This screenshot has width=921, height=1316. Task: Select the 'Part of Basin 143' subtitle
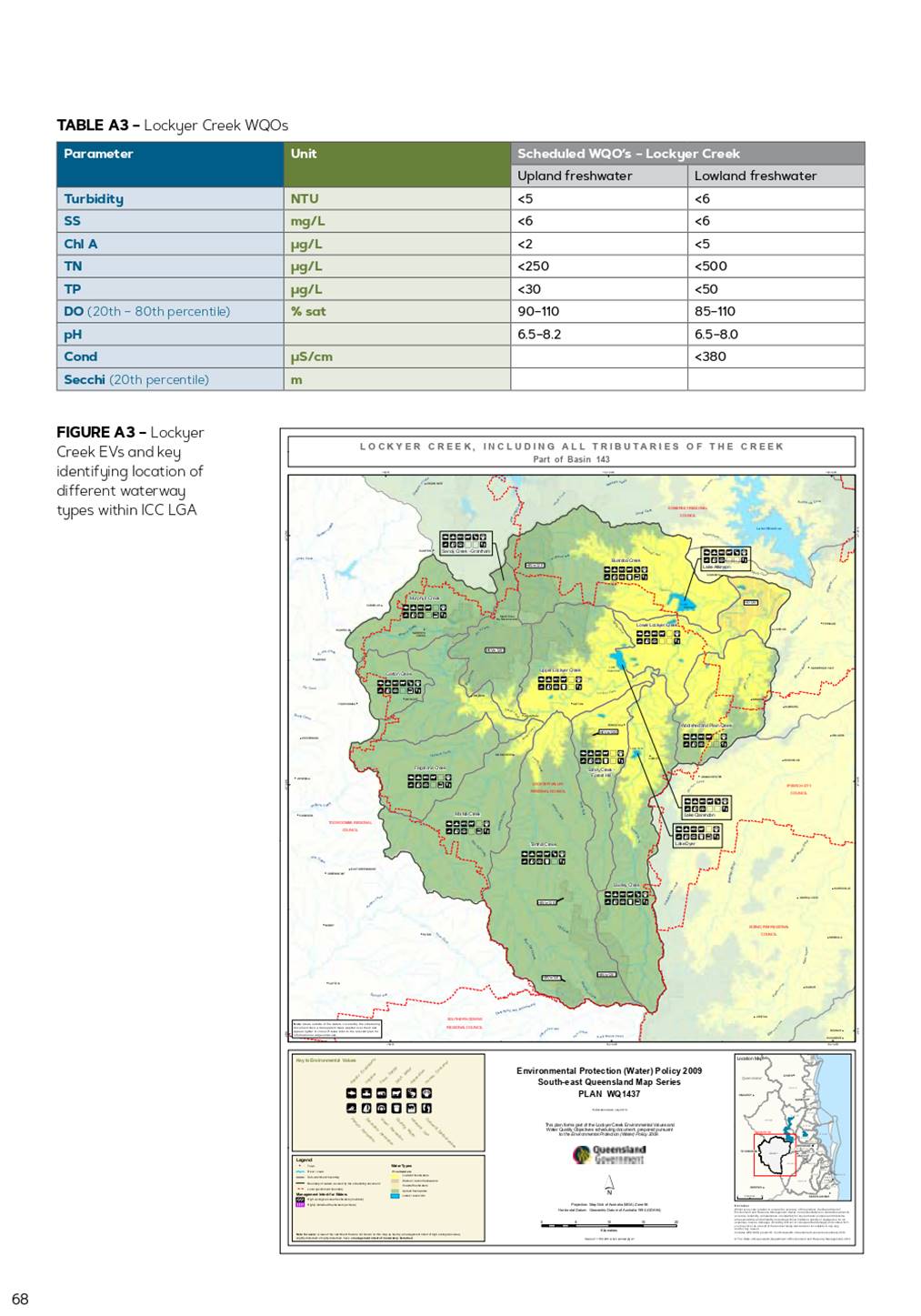coord(571,459)
